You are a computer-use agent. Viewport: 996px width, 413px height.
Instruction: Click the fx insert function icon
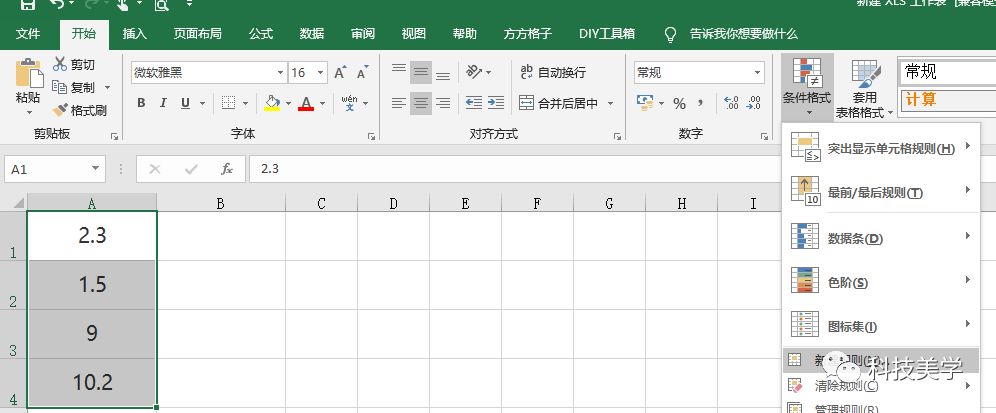[x=226, y=169]
